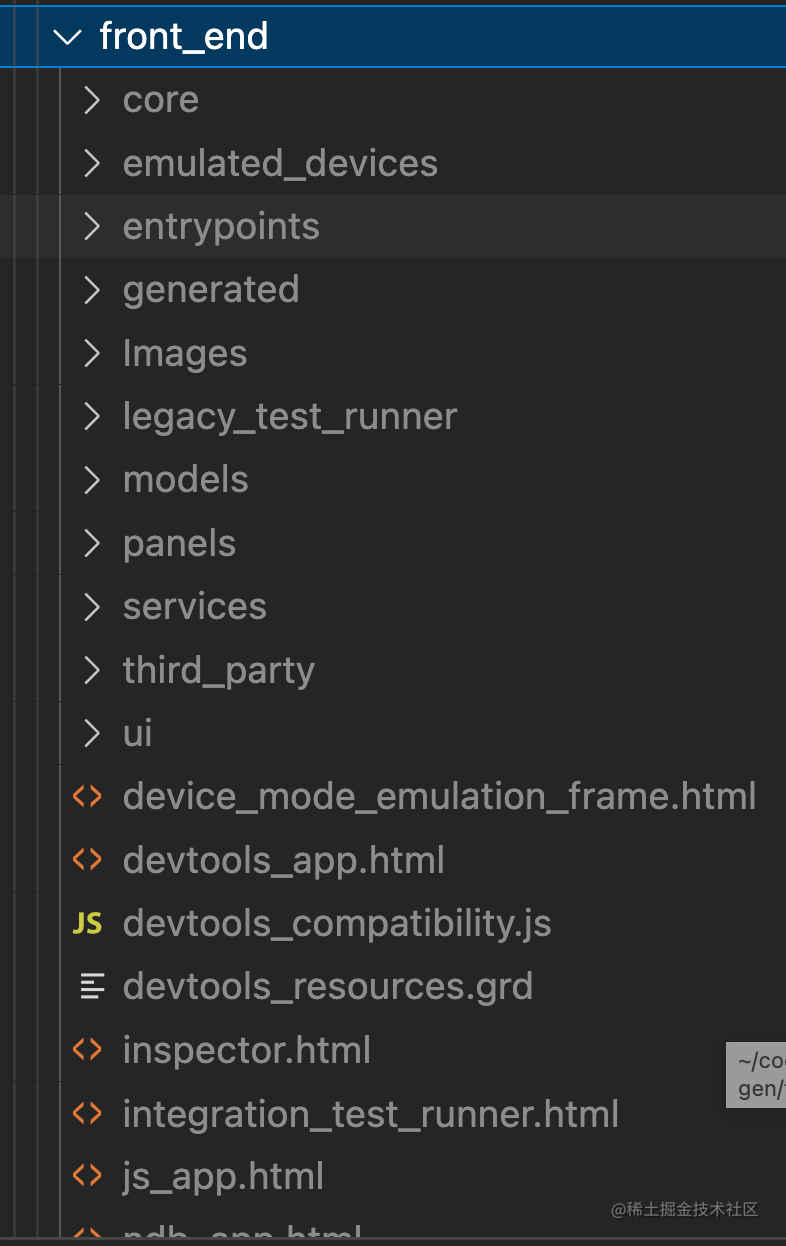Expand the emulated_devices folder arrow
The height and width of the screenshot is (1246, 786).
(x=92, y=163)
